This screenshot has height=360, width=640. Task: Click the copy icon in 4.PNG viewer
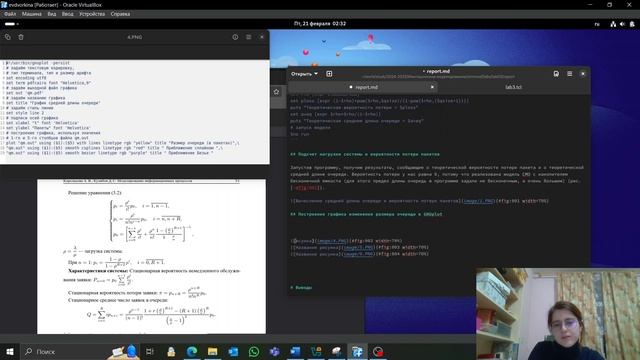coord(8,37)
